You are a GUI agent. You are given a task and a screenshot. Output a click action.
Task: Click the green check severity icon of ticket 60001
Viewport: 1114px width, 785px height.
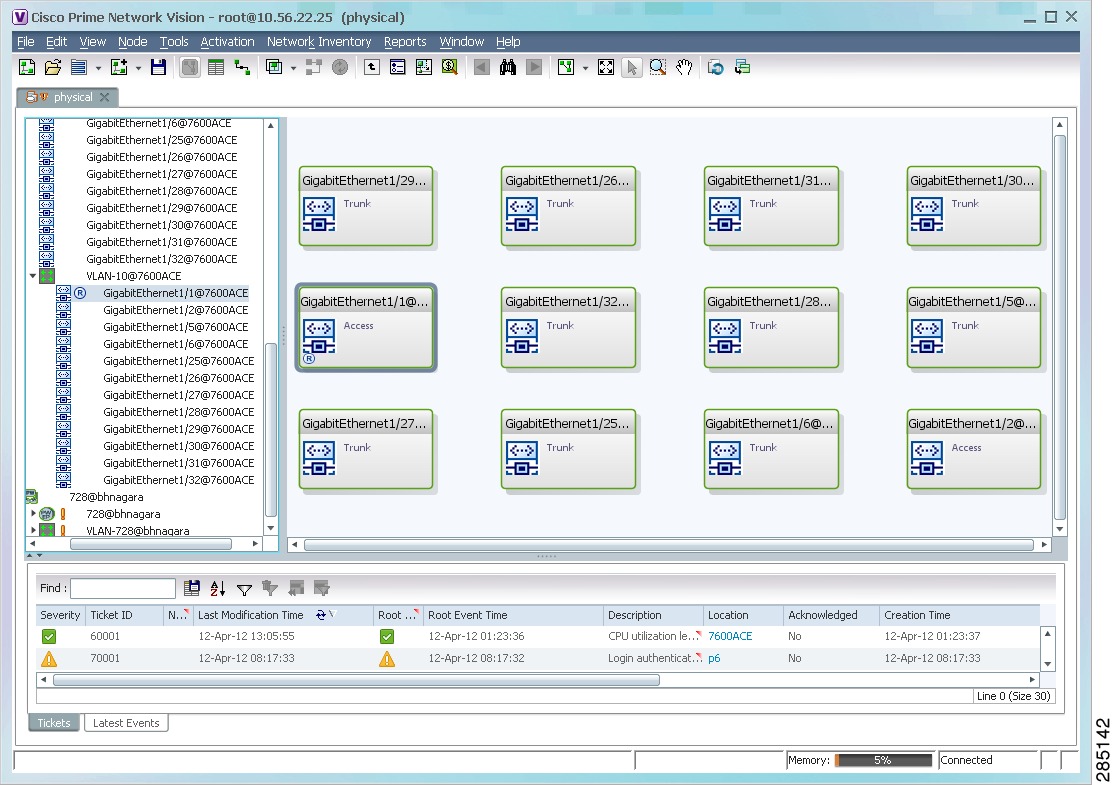(49, 637)
